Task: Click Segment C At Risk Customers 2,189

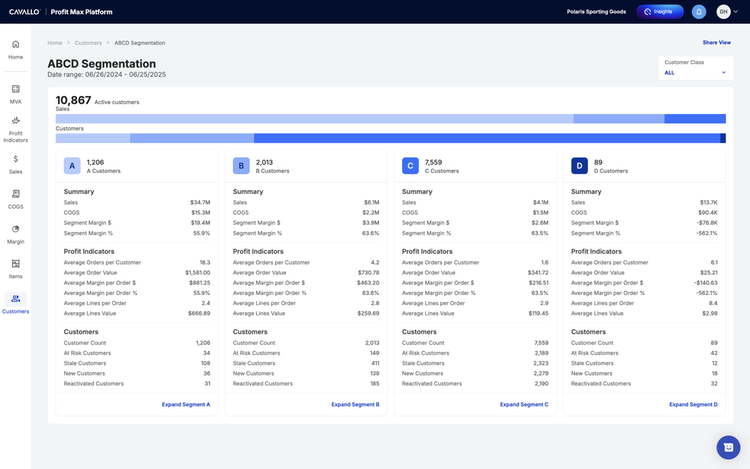Action: pos(541,353)
